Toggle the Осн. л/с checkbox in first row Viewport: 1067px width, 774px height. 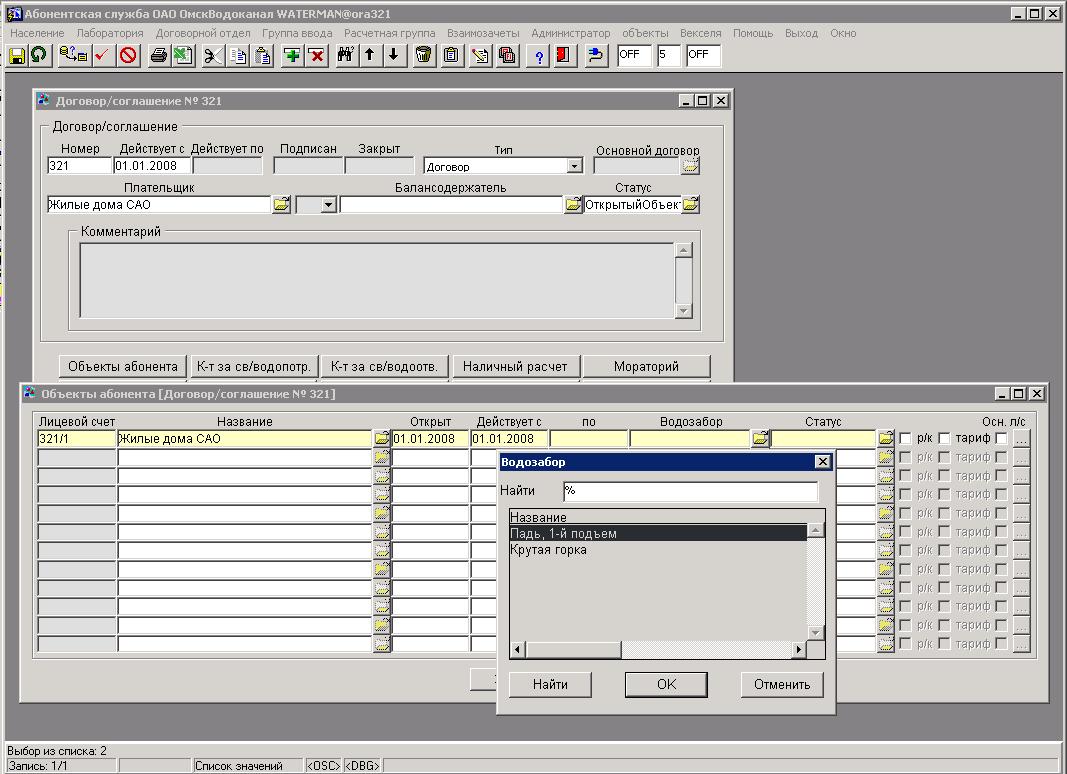tap(1001, 439)
